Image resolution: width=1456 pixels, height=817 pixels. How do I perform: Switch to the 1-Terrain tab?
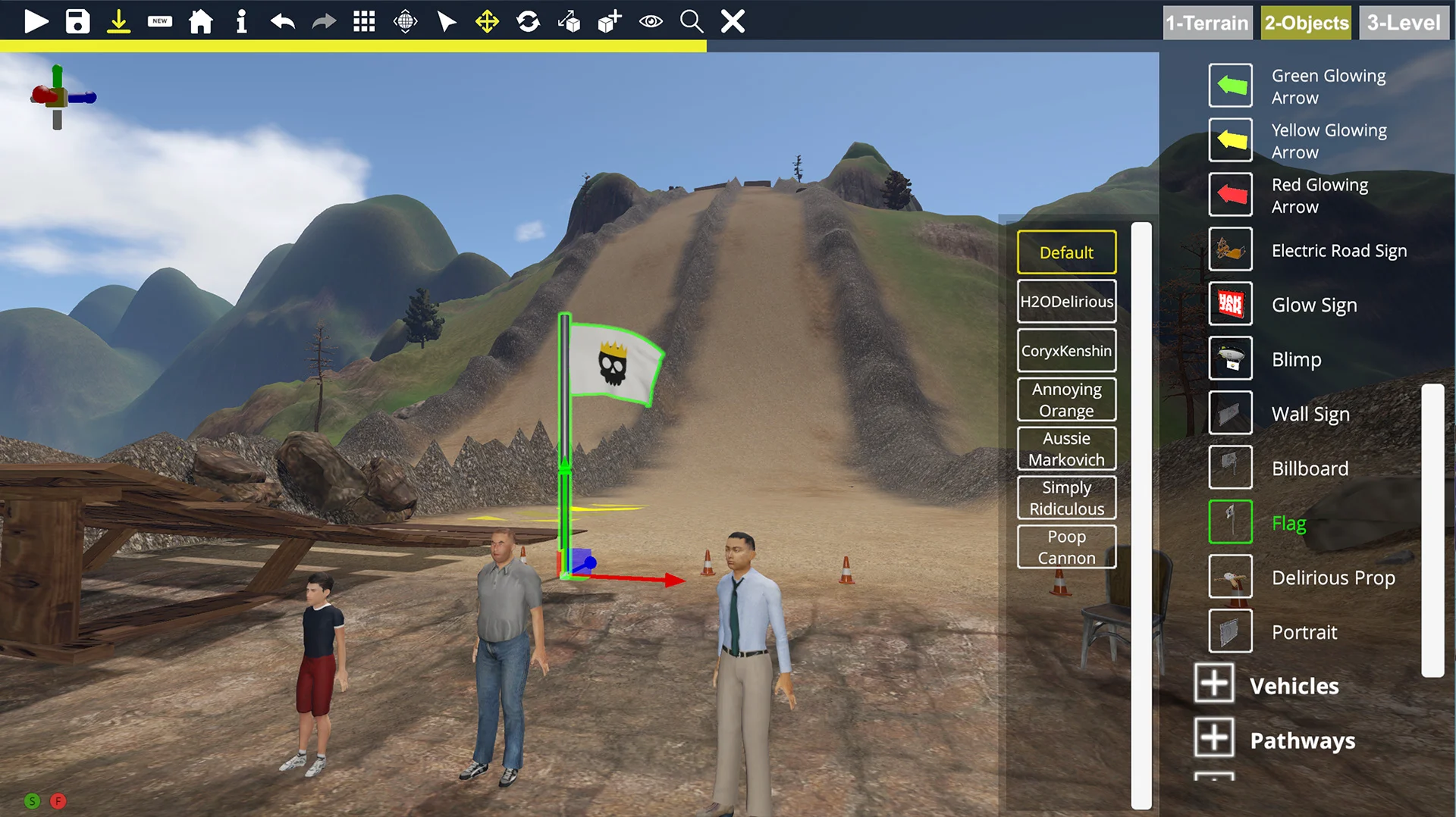pos(1207,22)
